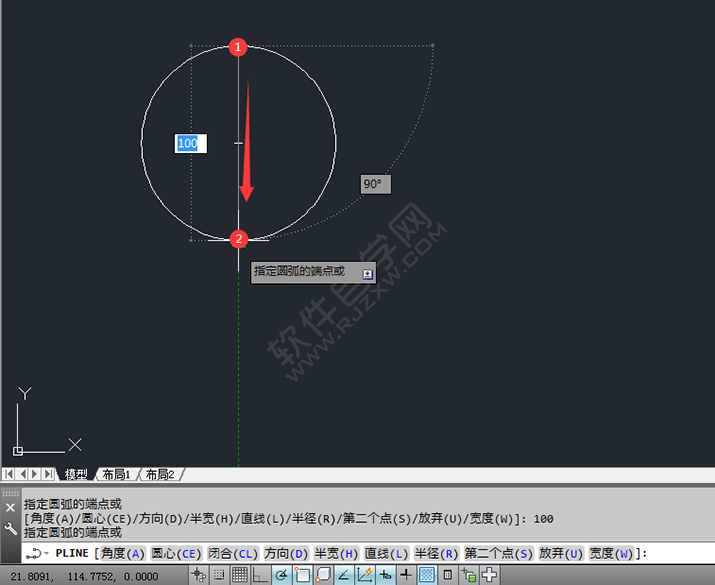Jump to first layout tab arrow
The width and height of the screenshot is (715, 585).
coord(8,474)
